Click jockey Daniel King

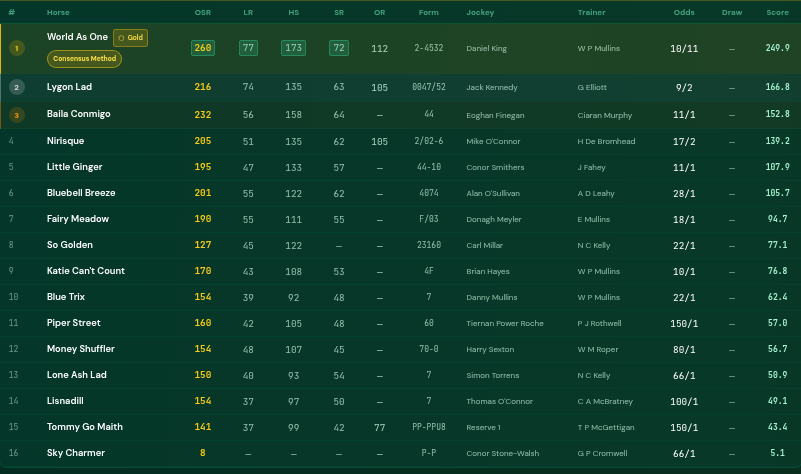click(x=486, y=49)
